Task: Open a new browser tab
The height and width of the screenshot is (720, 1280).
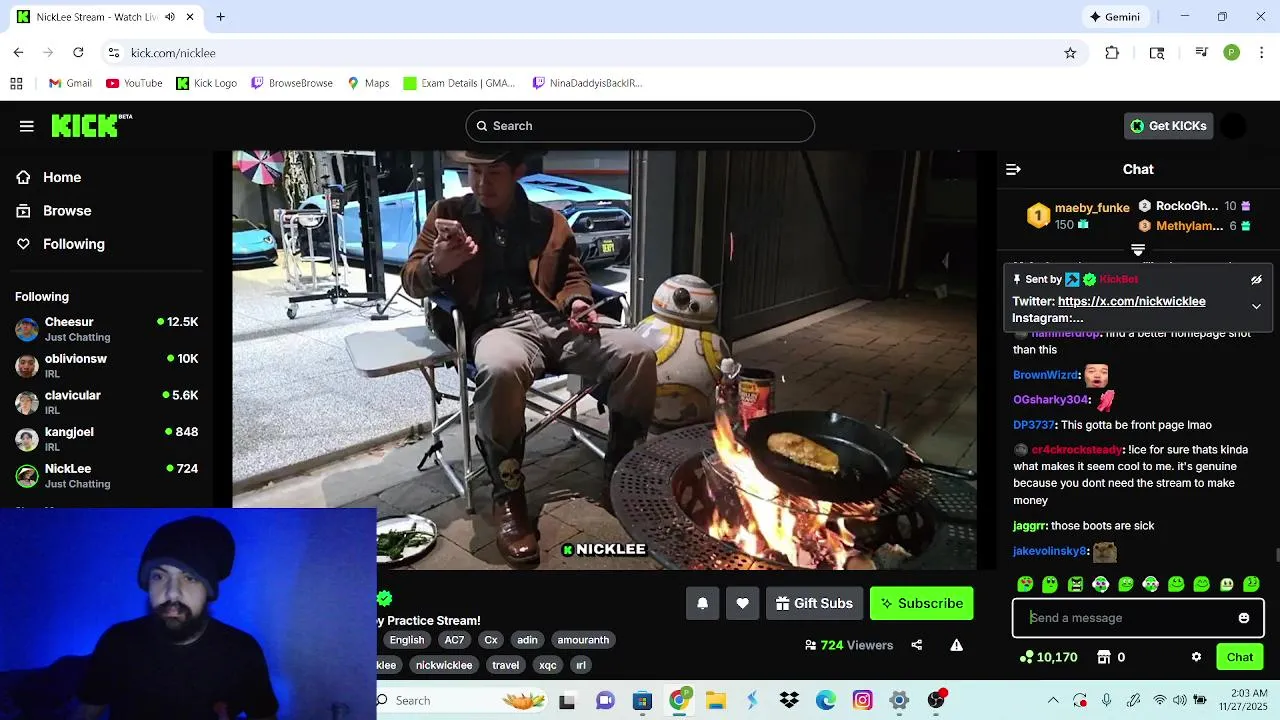Action: (x=220, y=17)
